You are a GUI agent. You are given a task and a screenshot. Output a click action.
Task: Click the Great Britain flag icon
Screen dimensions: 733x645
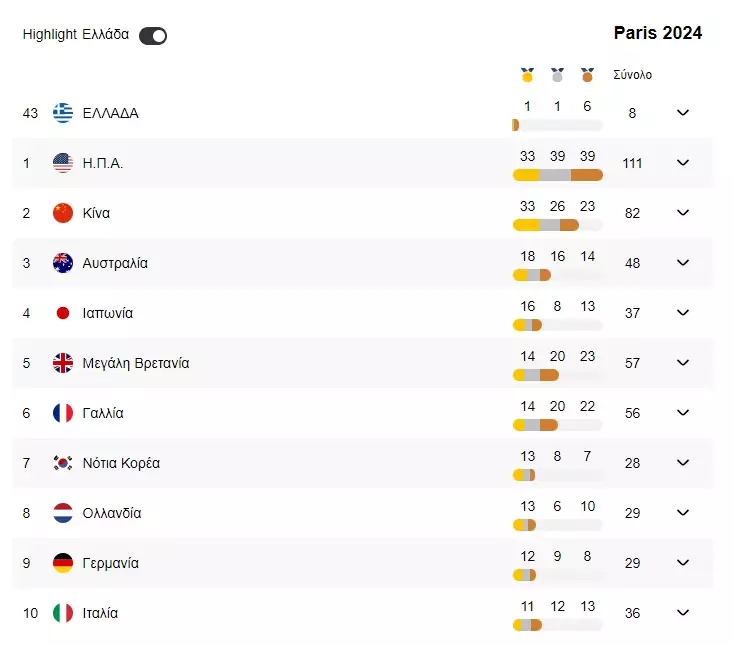[x=63, y=363]
